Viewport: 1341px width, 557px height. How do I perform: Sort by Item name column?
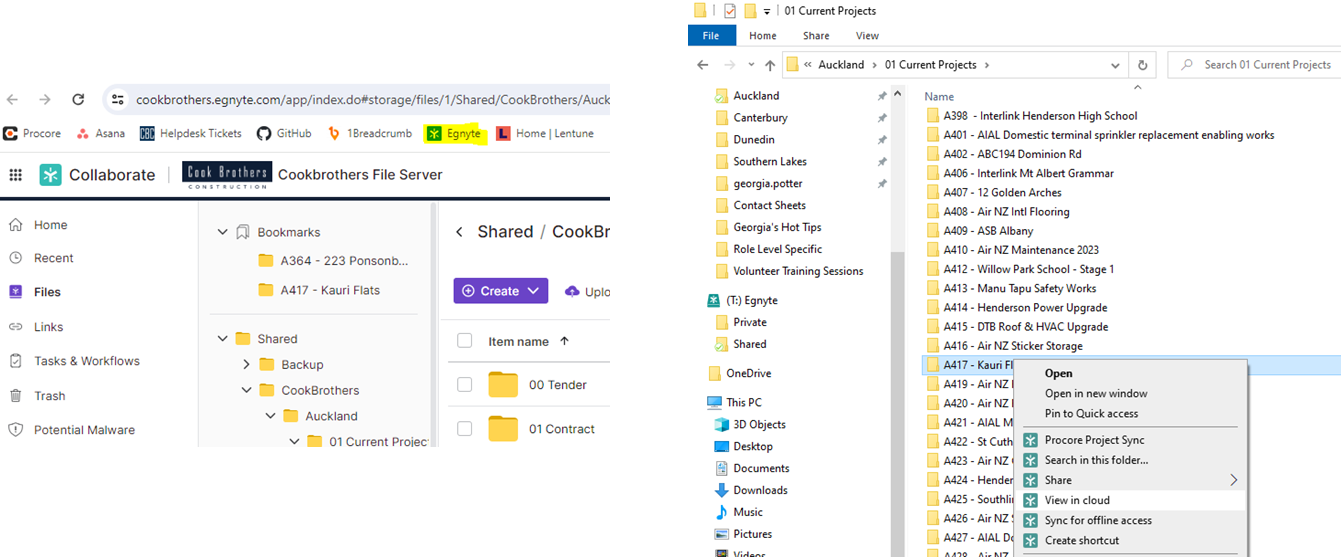[x=518, y=341]
